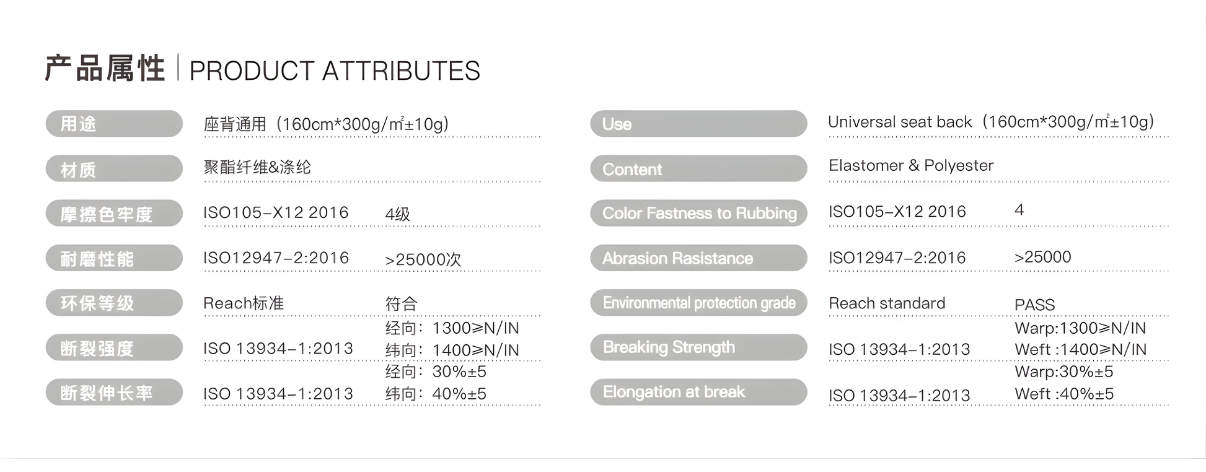Select the 材质 label pill
This screenshot has width=1206, height=472.
tap(113, 169)
